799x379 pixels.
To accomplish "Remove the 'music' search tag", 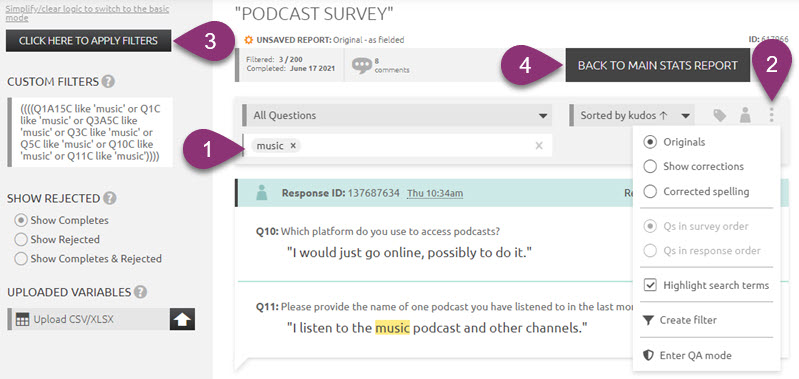I will click(292, 146).
